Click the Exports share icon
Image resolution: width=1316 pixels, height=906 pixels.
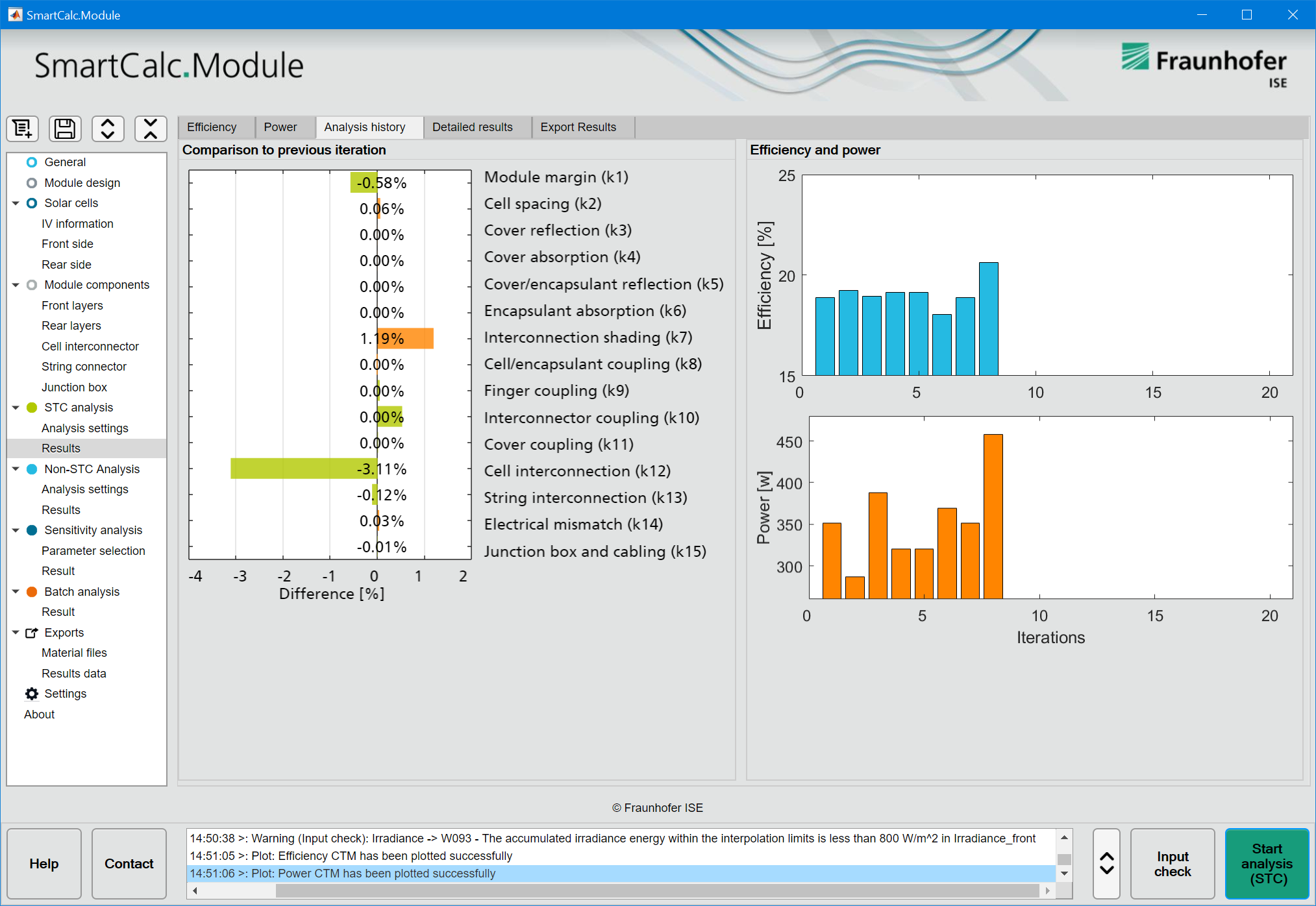(31, 633)
